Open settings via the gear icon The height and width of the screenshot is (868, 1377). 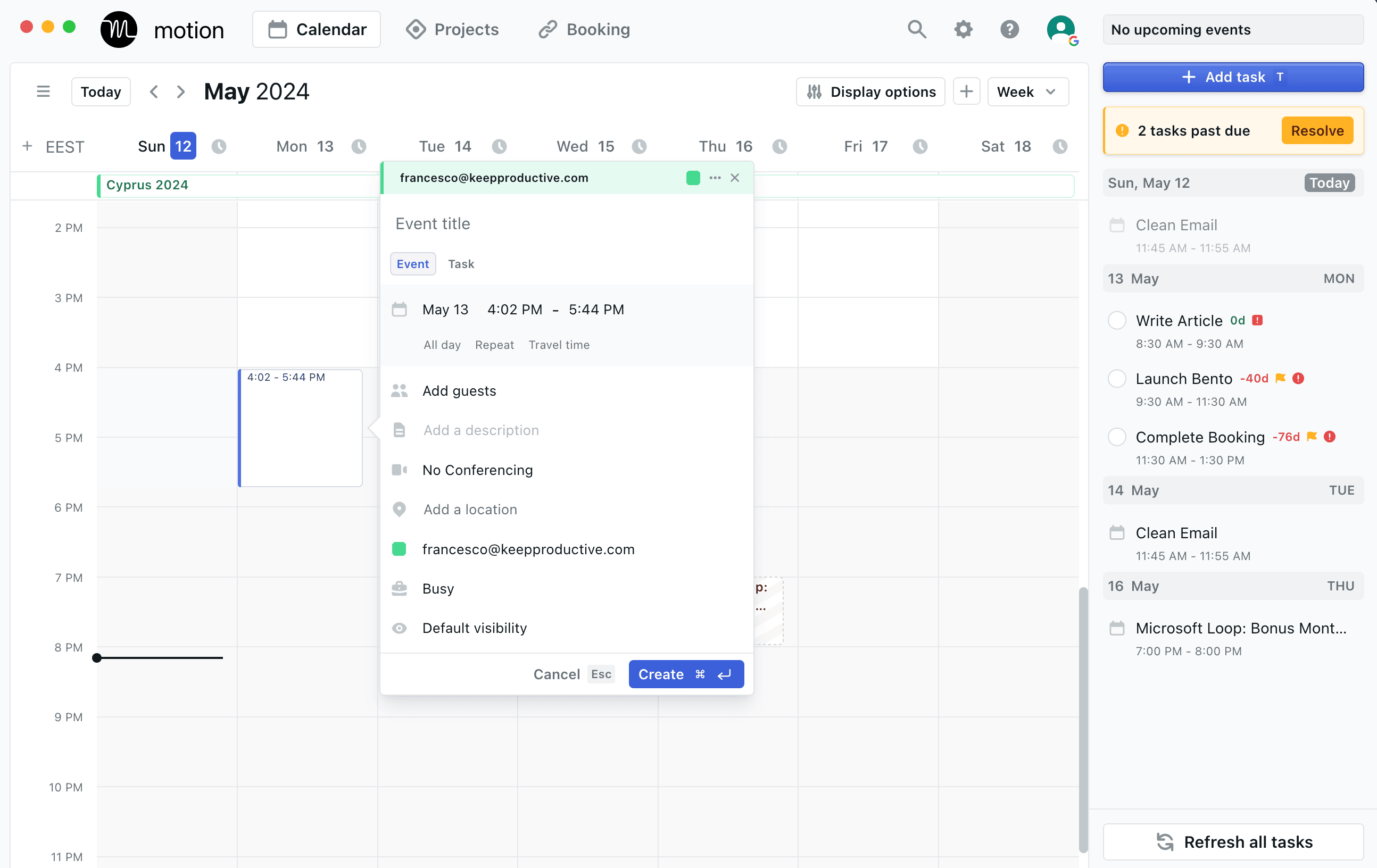click(963, 29)
